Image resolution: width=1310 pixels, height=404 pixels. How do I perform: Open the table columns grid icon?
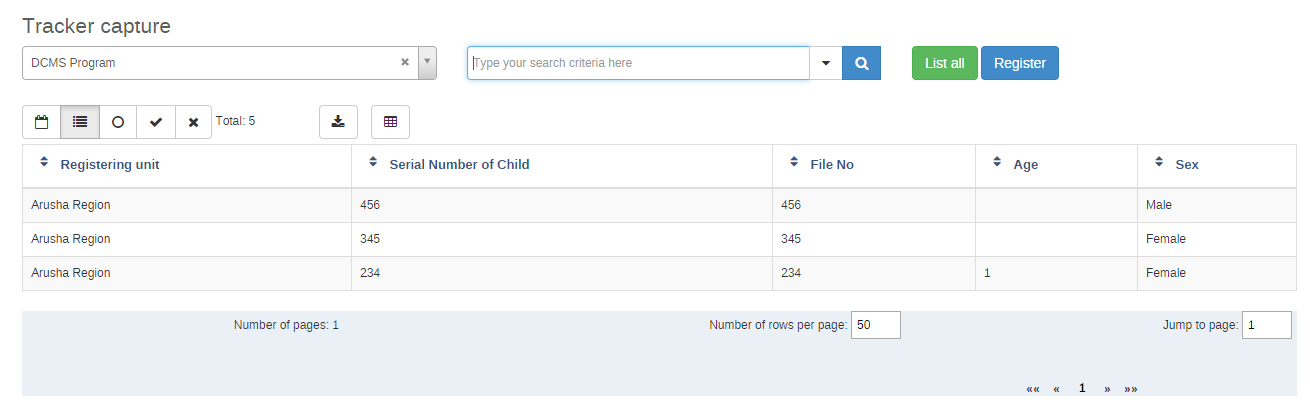pyautogui.click(x=390, y=122)
